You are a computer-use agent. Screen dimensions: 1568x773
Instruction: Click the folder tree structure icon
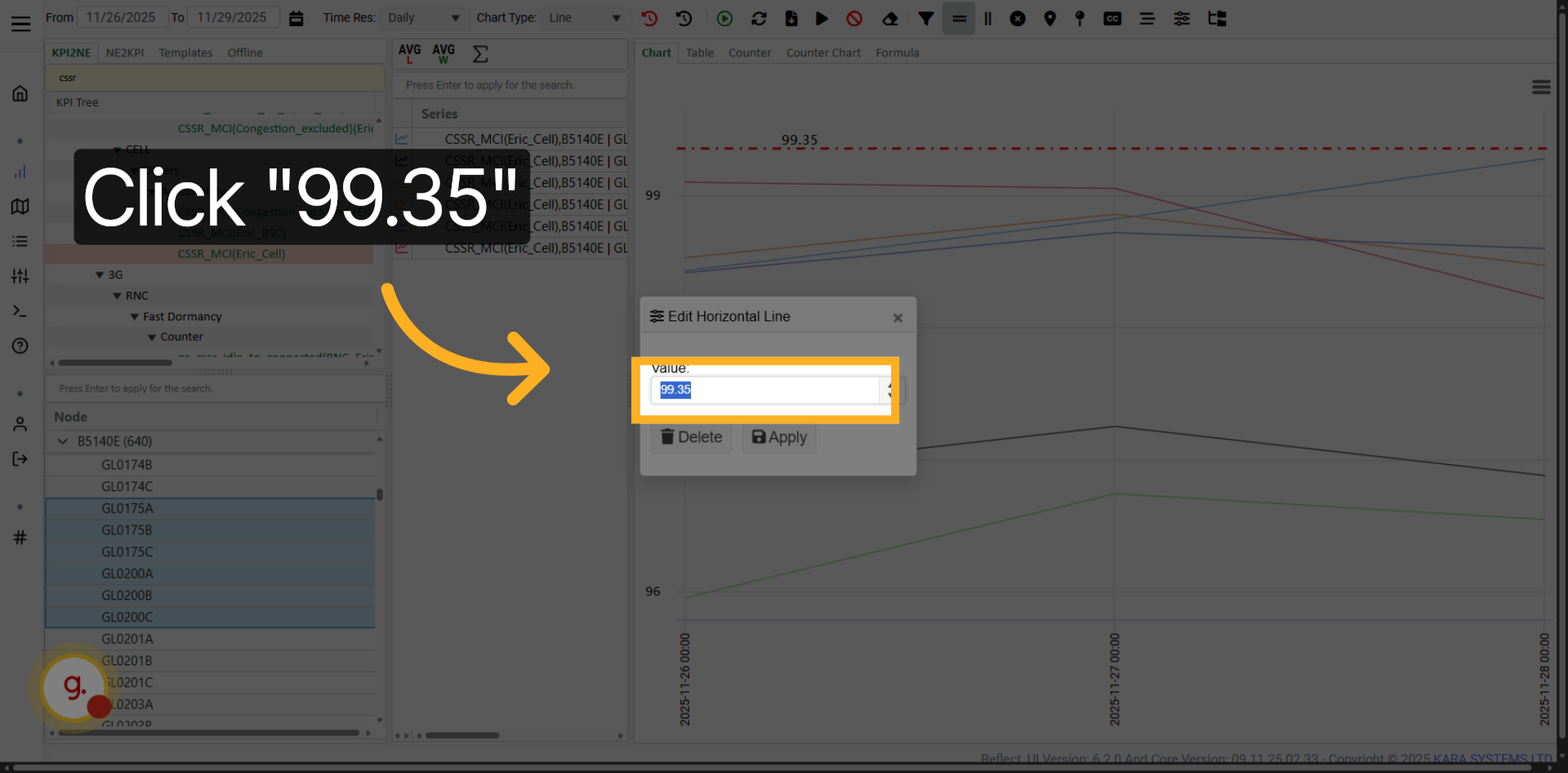(x=1218, y=18)
